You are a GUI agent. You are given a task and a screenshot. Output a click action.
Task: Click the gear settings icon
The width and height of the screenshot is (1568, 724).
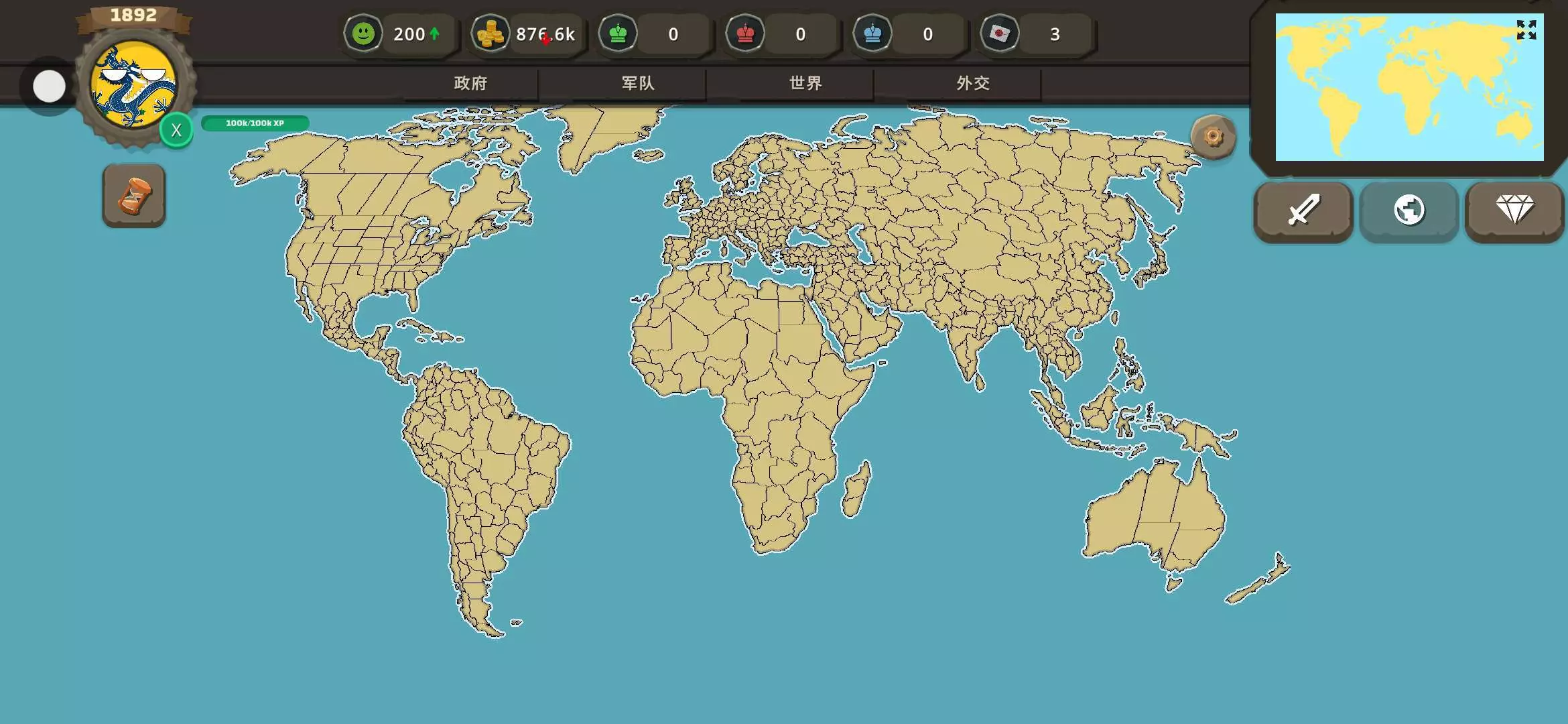coord(1213,137)
